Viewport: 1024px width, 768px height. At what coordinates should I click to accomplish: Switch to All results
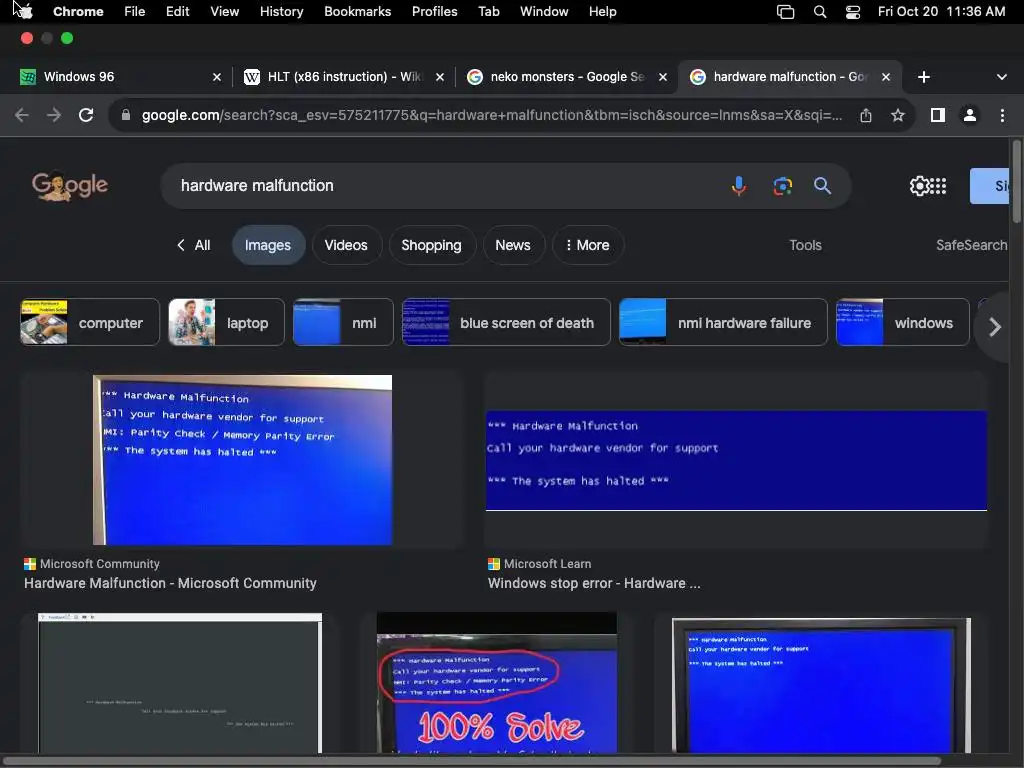coord(194,246)
